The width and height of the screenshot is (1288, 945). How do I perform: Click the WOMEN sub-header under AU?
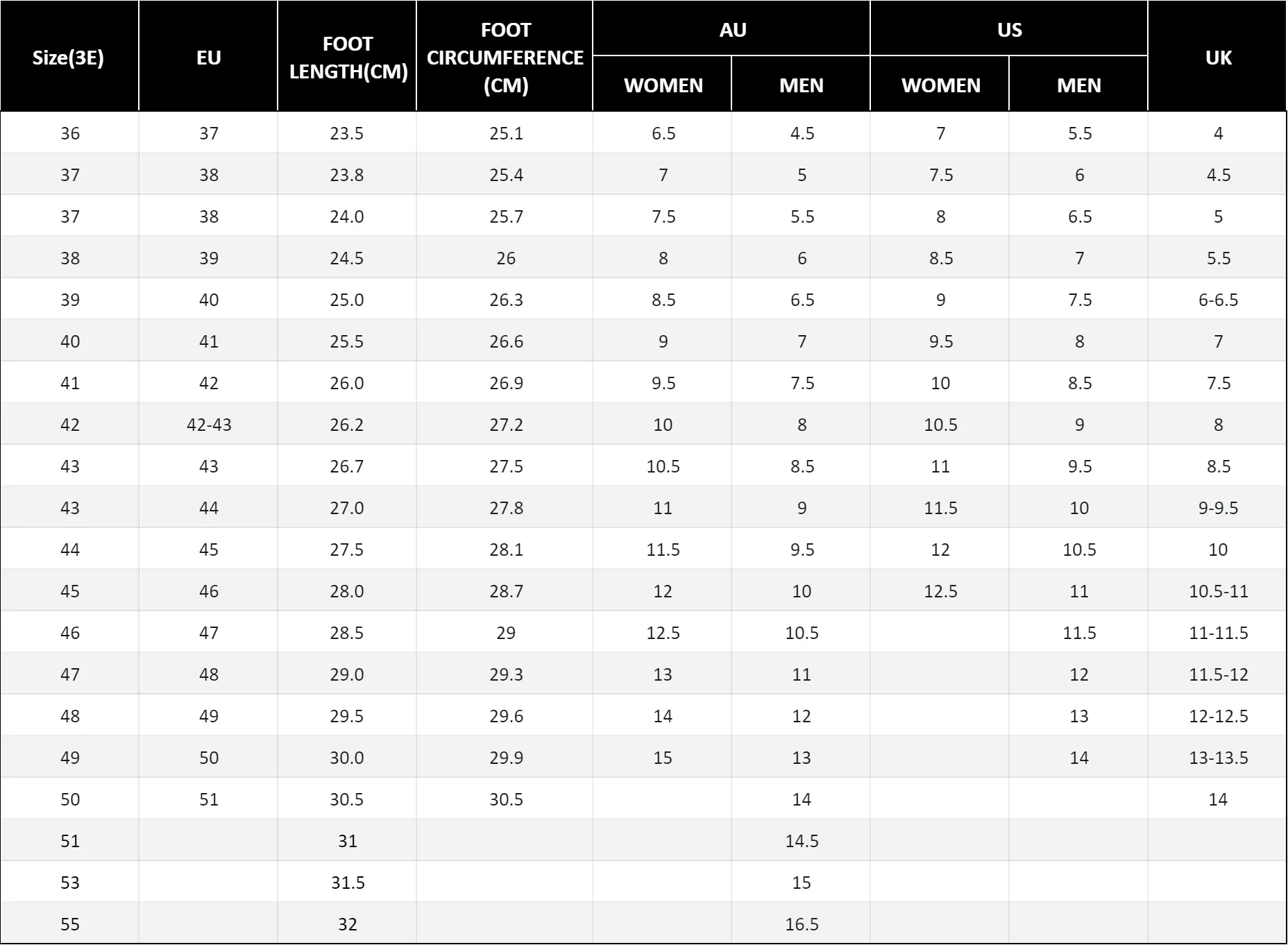(663, 85)
